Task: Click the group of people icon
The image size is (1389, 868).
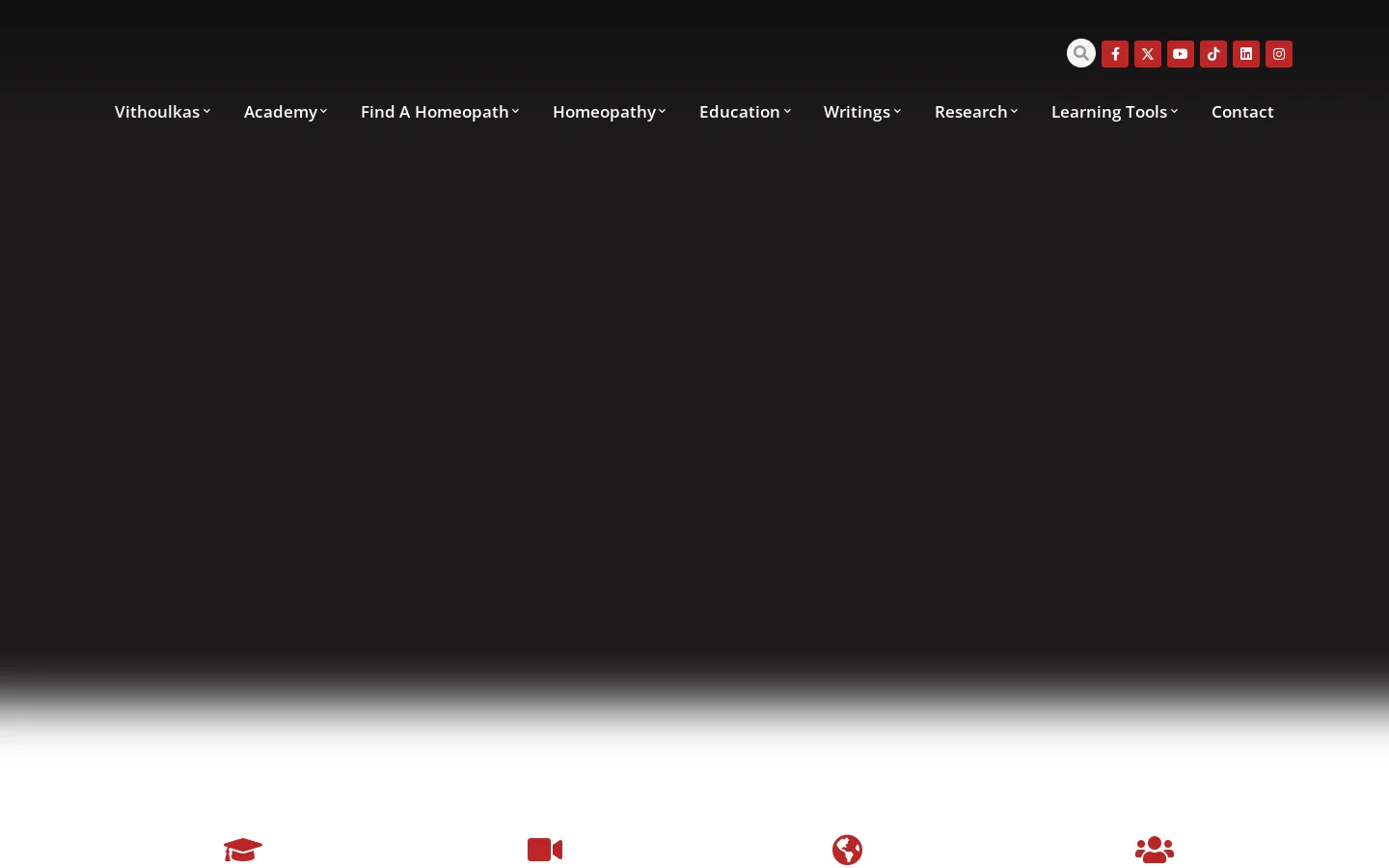Action: (x=1155, y=850)
